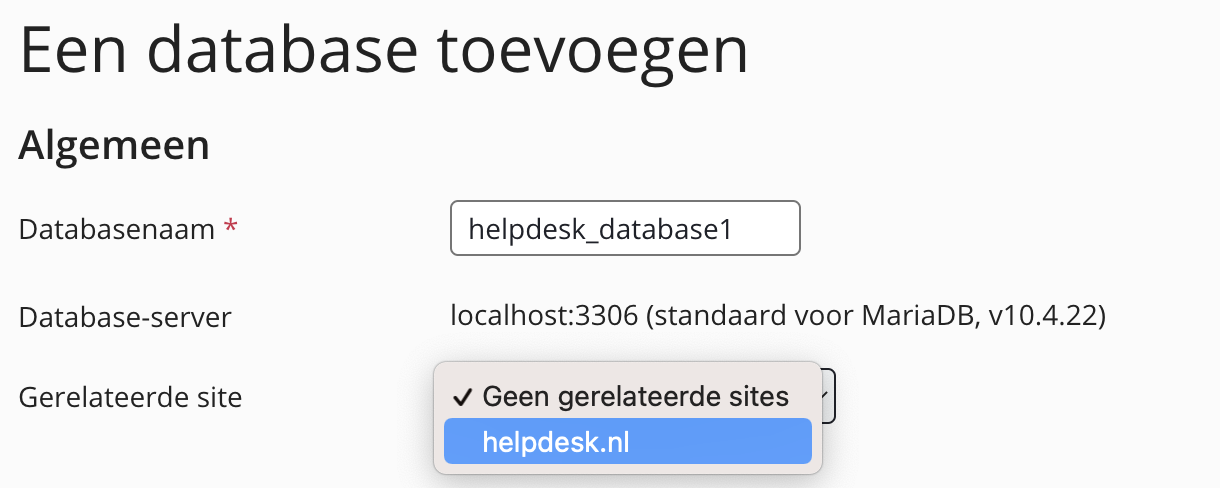Click the Databasenaam field label
Screen dimensions: 1220x488
pyautogui.click(x=117, y=229)
